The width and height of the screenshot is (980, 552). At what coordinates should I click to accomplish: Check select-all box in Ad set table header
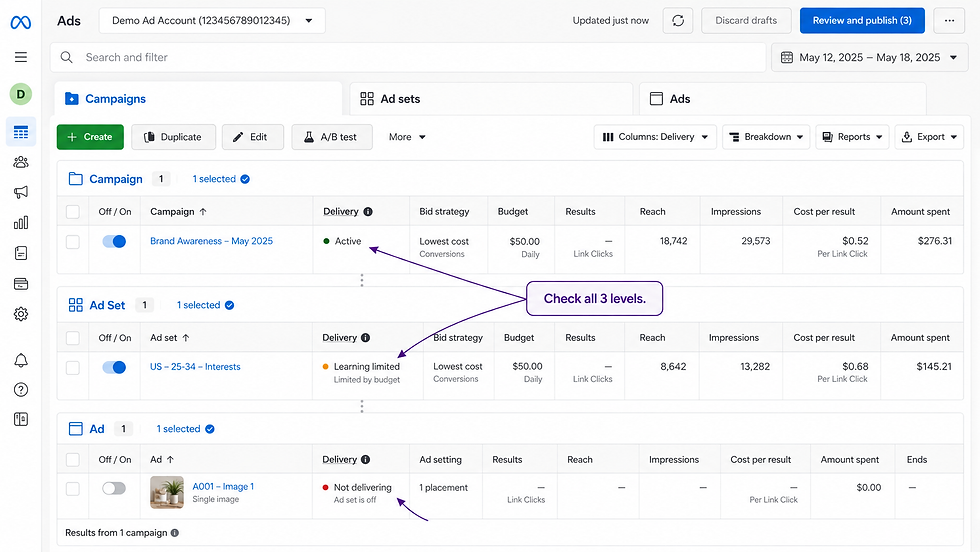click(x=73, y=338)
